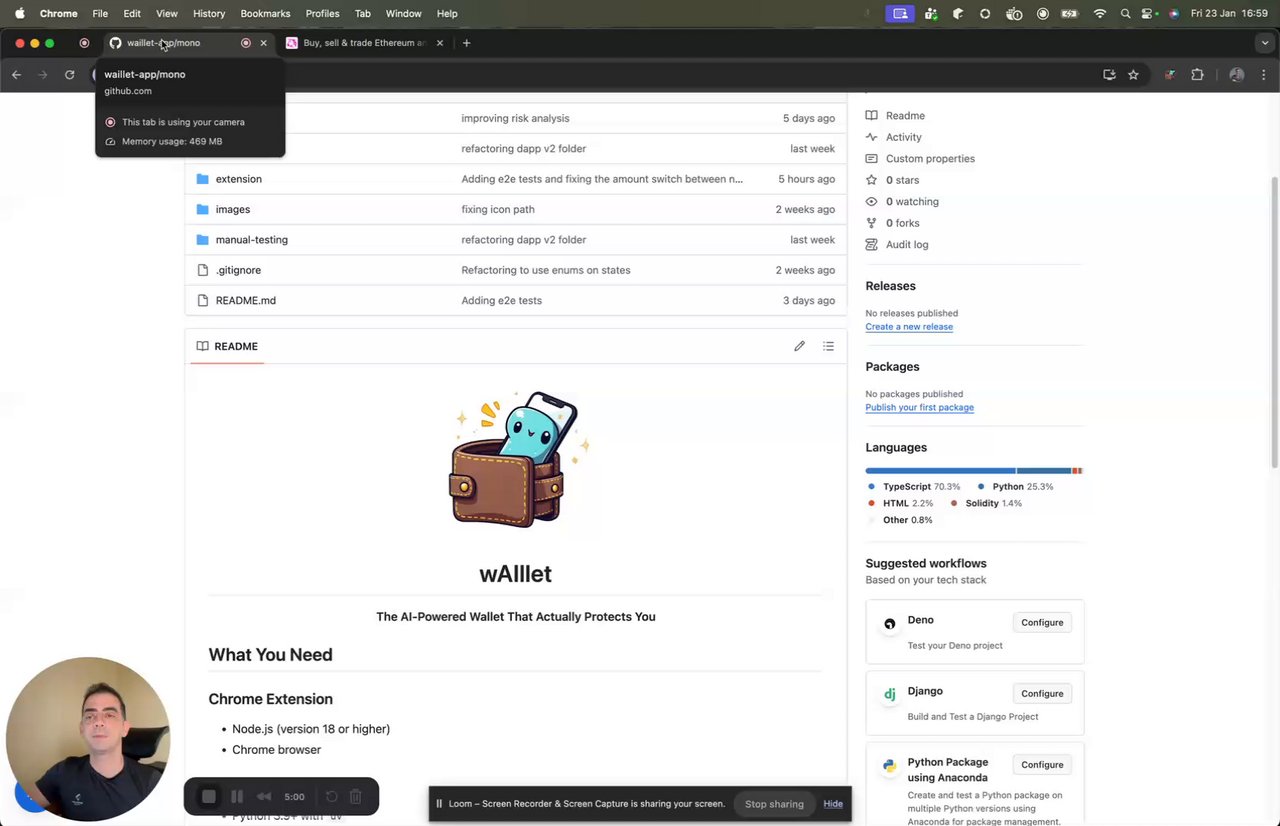Click the purple screen-sharing menu bar icon

900,13
